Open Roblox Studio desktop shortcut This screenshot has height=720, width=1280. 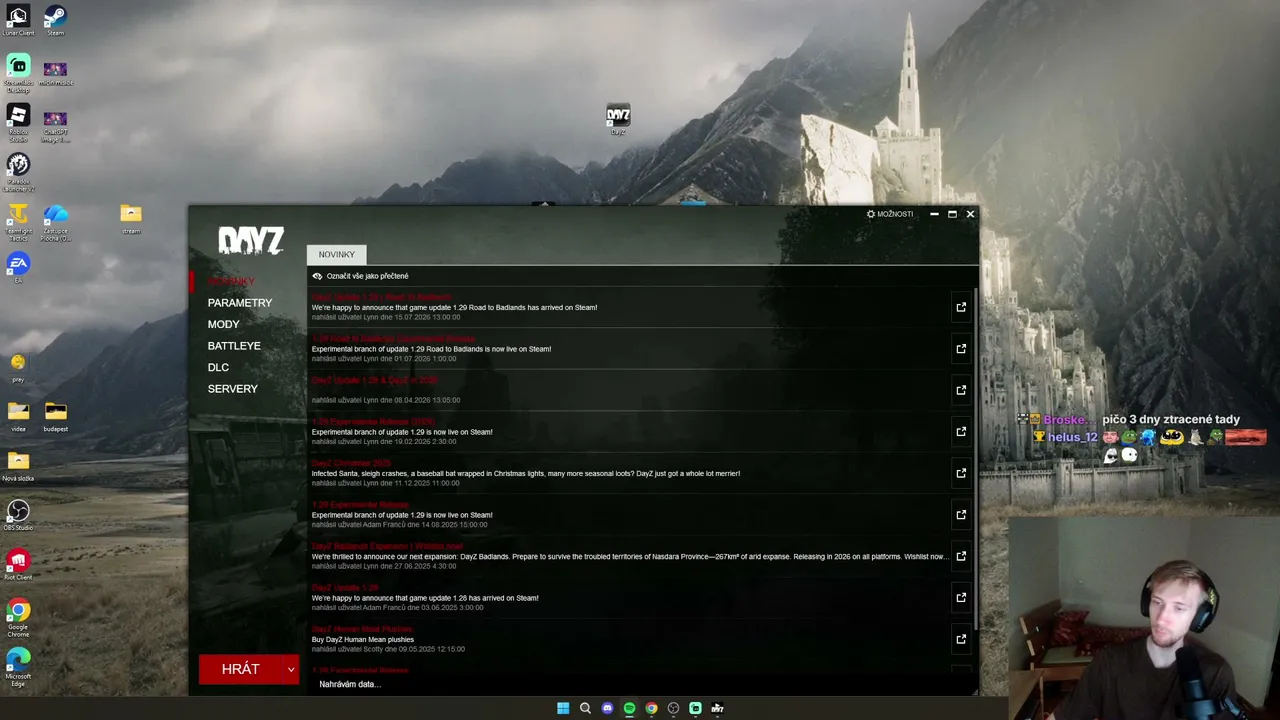pyautogui.click(x=18, y=122)
